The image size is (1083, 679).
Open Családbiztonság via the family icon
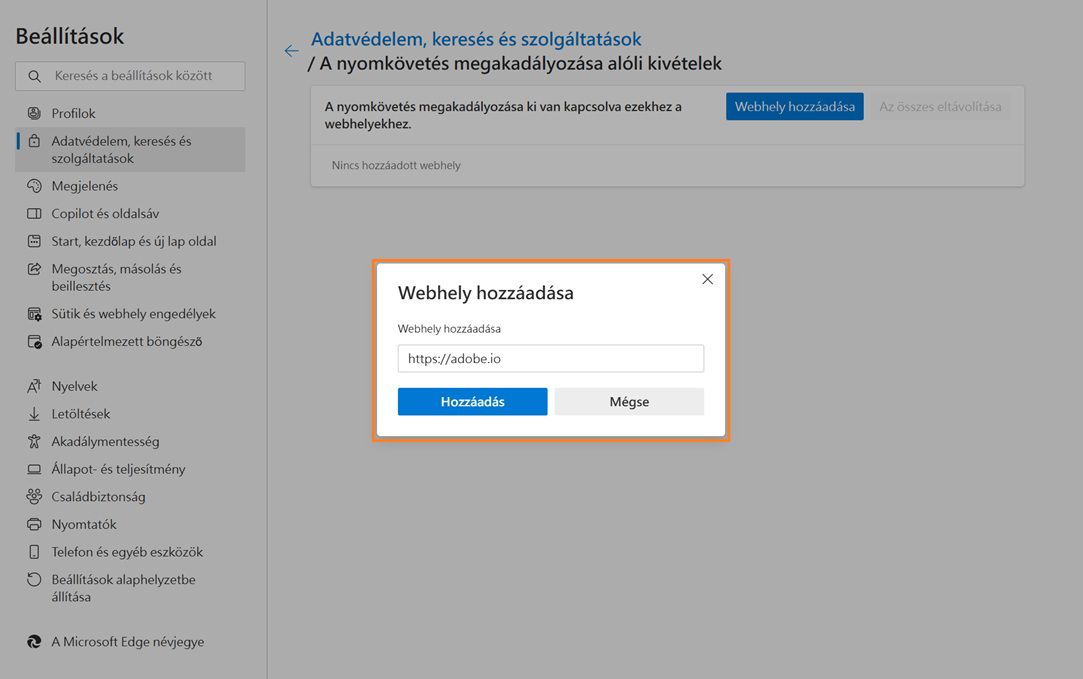tap(34, 496)
